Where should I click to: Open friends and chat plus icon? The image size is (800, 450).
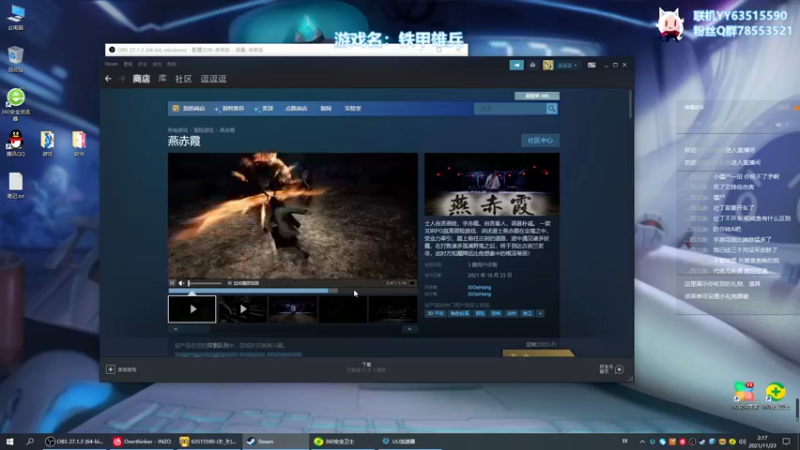coord(619,369)
